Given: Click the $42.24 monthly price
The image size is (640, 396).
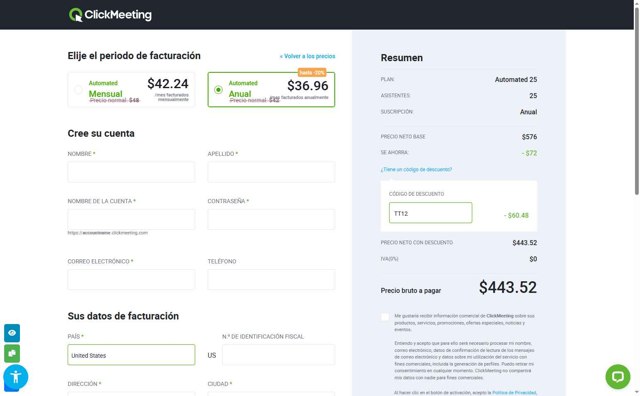Looking at the screenshot, I should tap(168, 84).
